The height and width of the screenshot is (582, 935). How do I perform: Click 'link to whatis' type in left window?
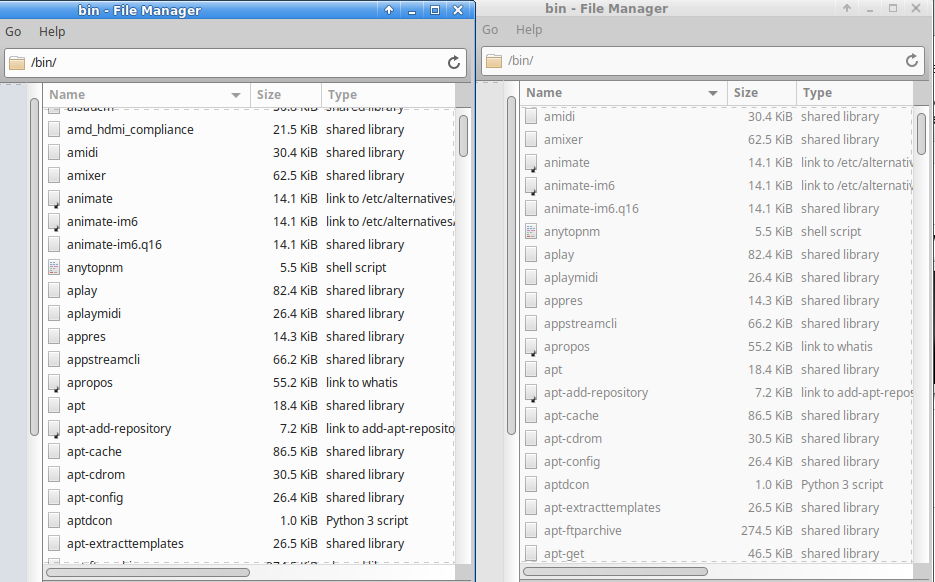[361, 383]
